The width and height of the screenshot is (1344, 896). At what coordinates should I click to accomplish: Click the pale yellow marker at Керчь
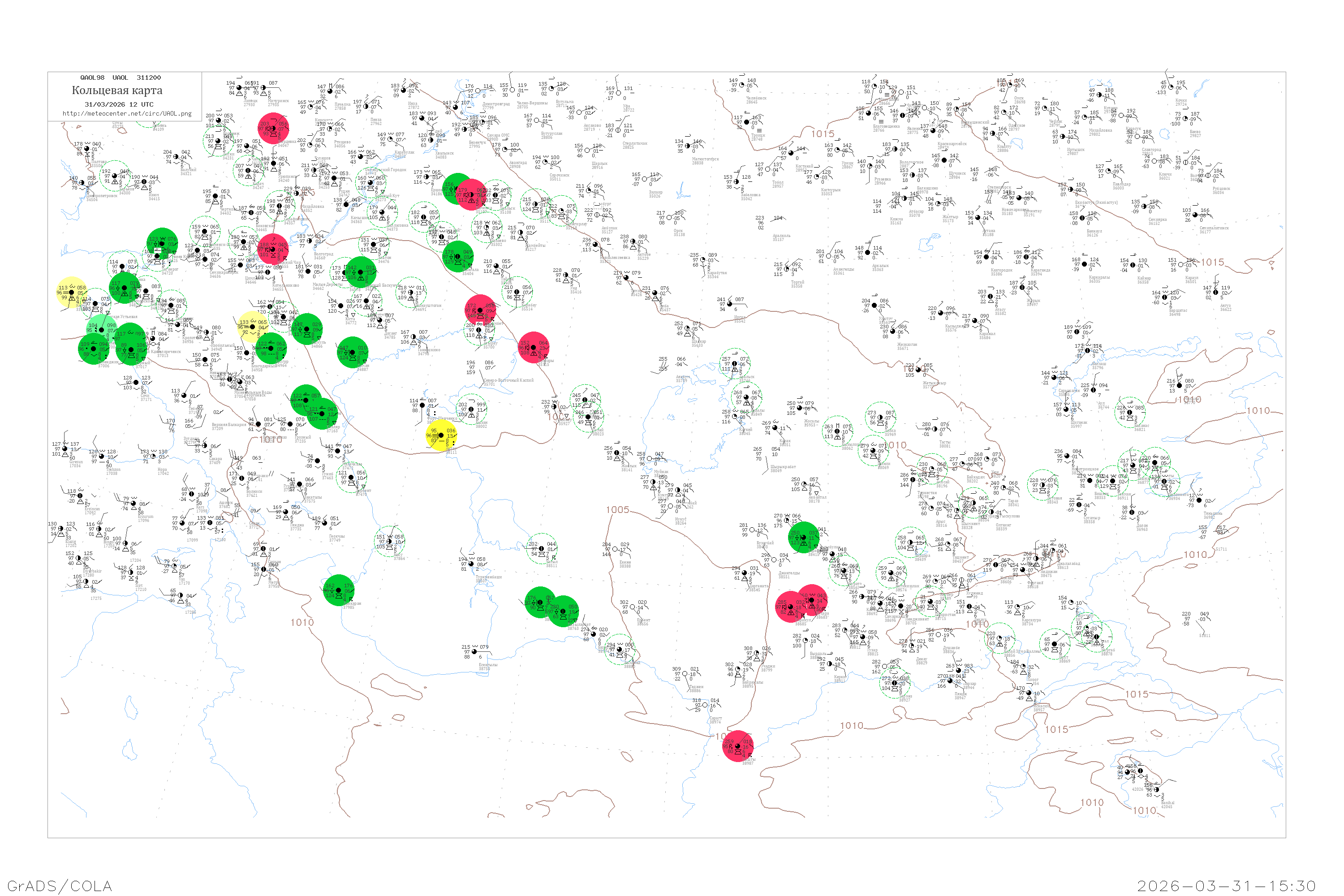click(x=71, y=293)
